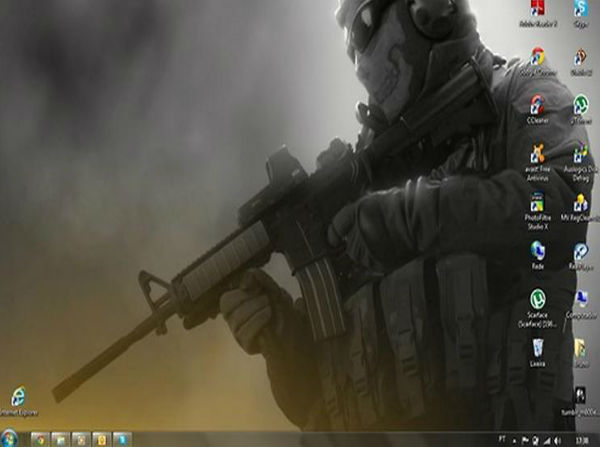Click the PT language indicator in taskbar
The image size is (600, 450).
[x=501, y=439]
